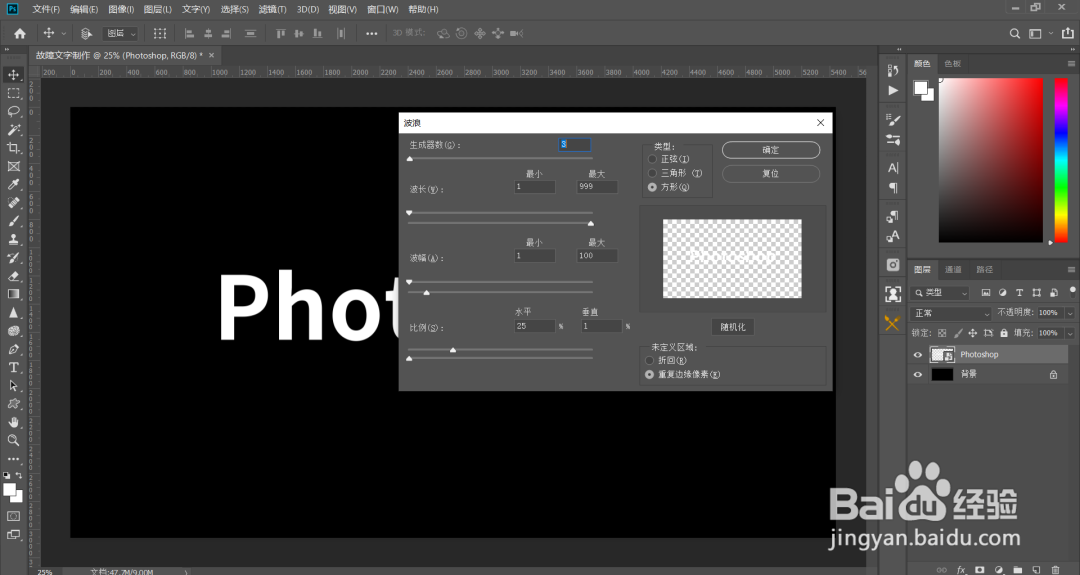Click the Play actions panel icon

[x=893, y=90]
